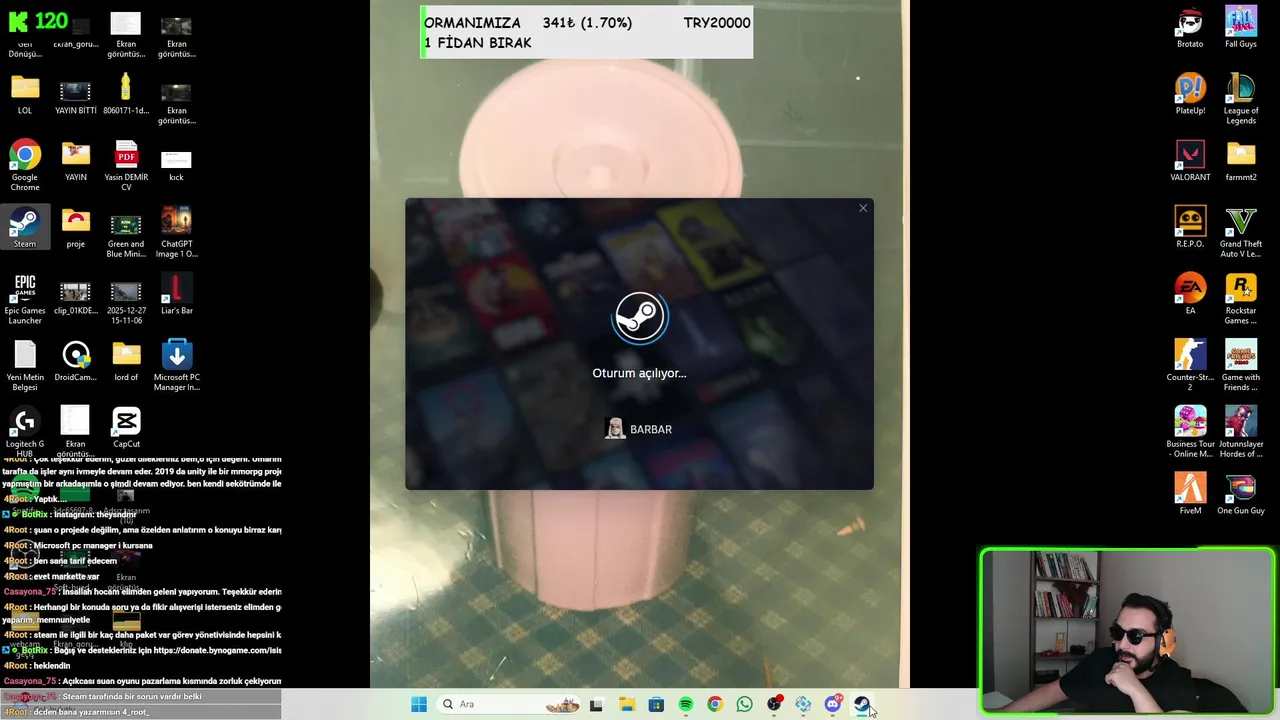Click the Steam logo in the login window
This screenshot has height=720, width=1280.
[639, 318]
